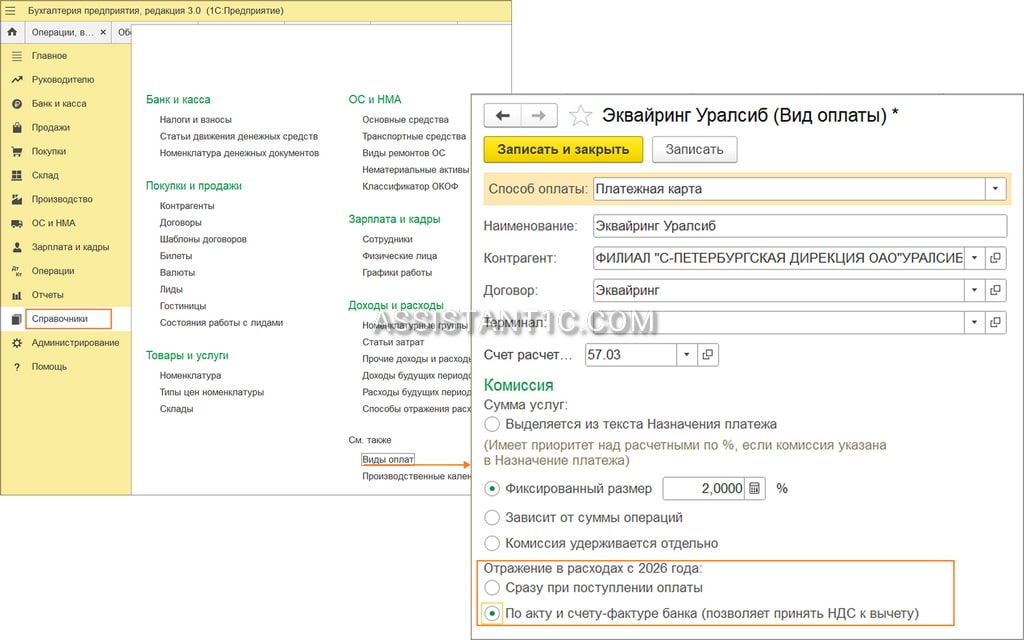Open Покупки sidebar section
The height and width of the screenshot is (640, 1024).
[49, 152]
